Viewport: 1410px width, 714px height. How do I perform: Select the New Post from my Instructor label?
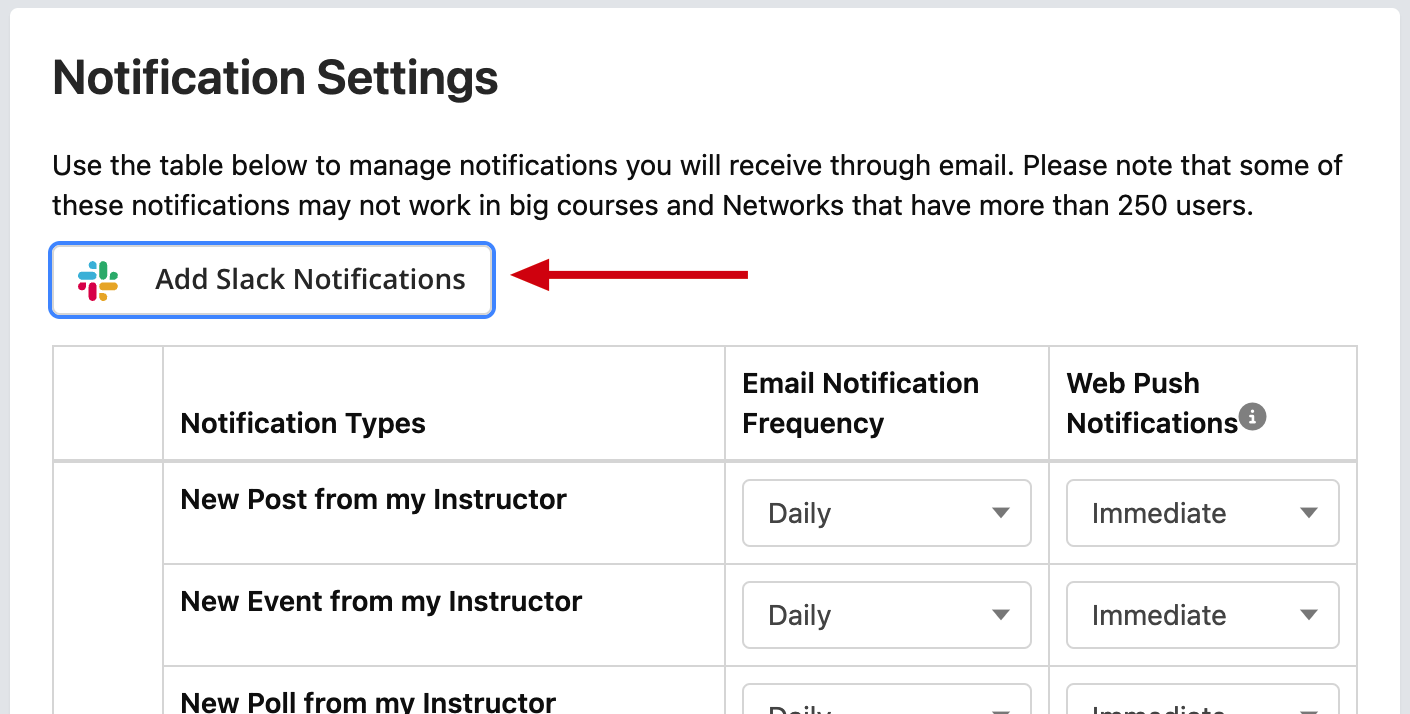[373, 499]
